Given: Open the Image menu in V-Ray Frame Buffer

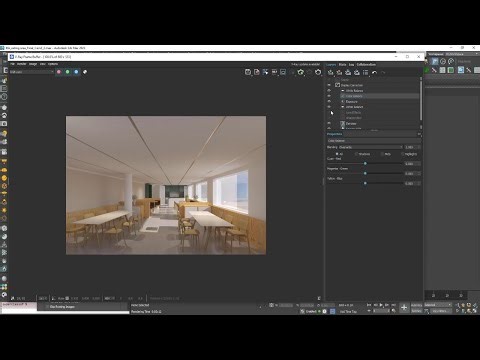Looking at the screenshot, I should (x=33, y=64).
